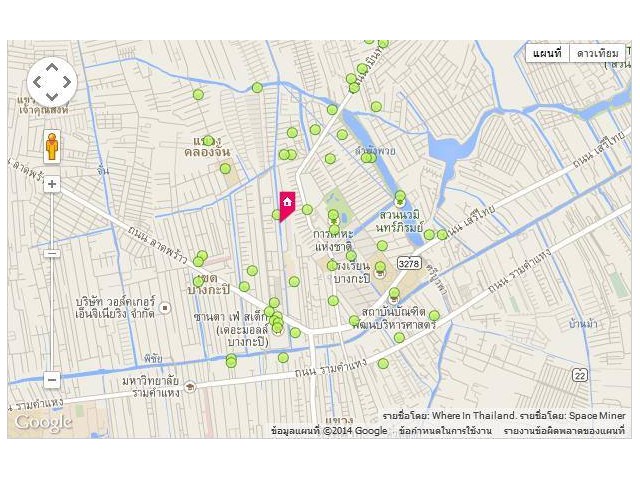This screenshot has width=640, height=480.
Task: Zoom in with the plus button
Action: click(x=52, y=184)
